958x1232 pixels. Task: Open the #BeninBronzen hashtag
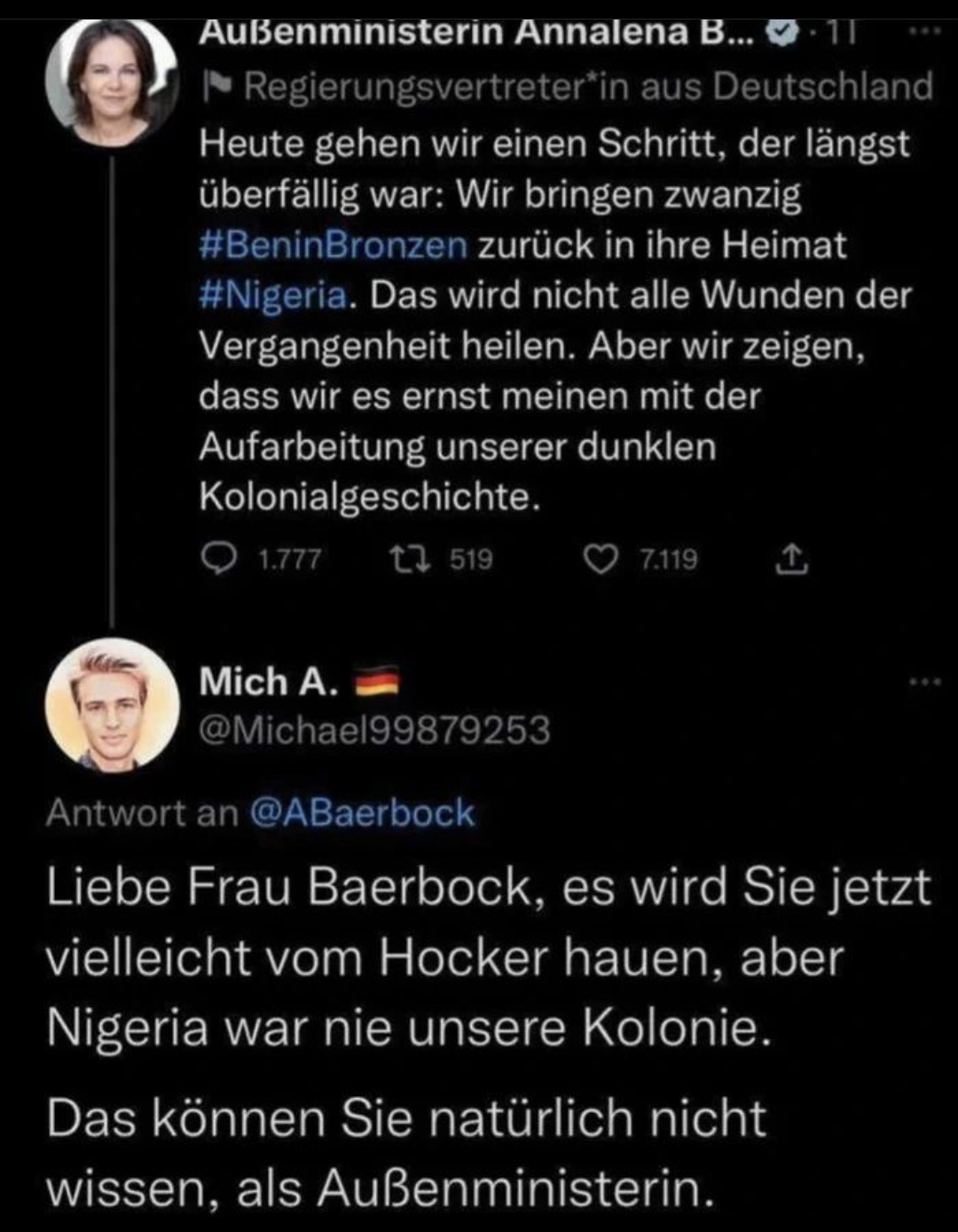click(x=334, y=244)
